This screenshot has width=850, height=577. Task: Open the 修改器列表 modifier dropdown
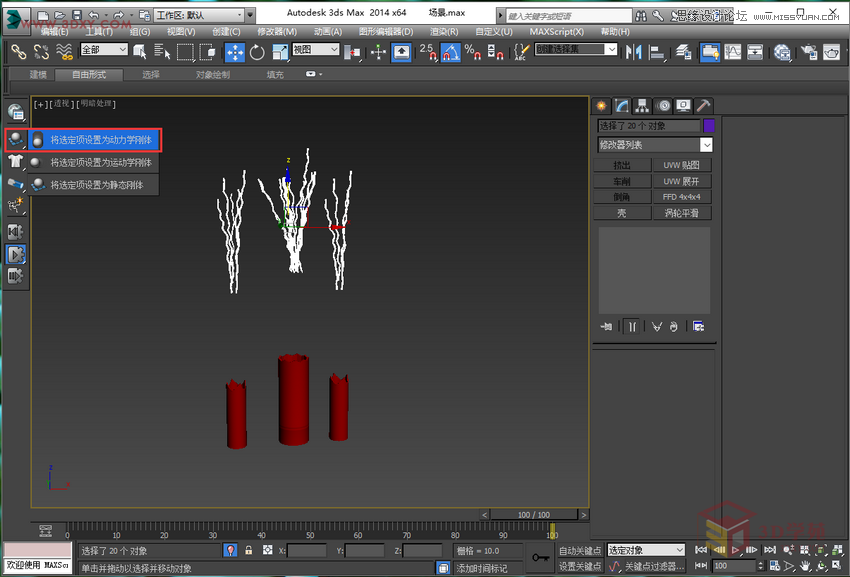tap(655, 145)
